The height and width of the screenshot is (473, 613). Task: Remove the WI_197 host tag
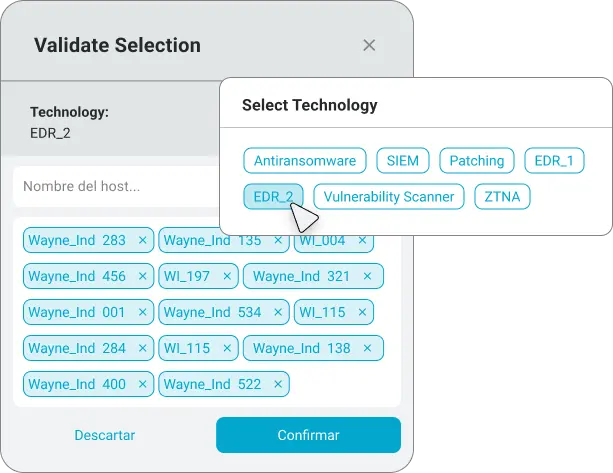pos(227,276)
